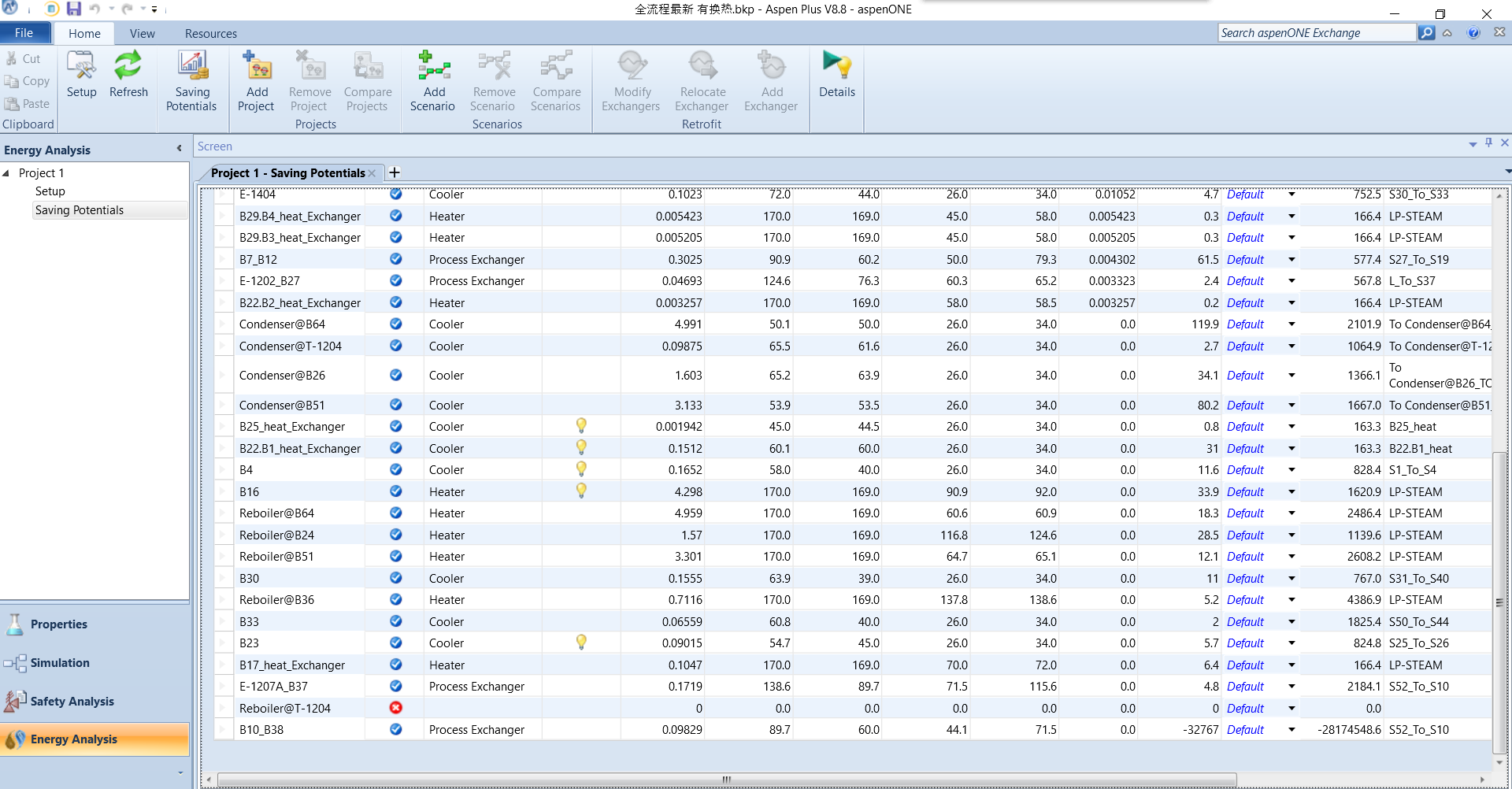Click the vertical scrollbar of table

coord(1499,602)
